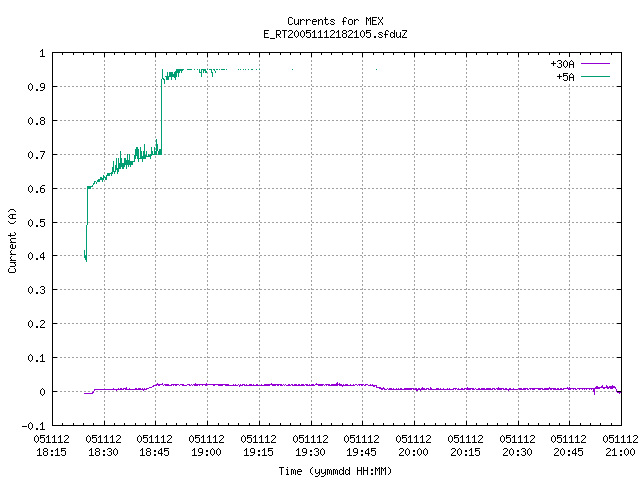Click the x-axis label 'Time (yymmdd HH:MM)'
This screenshot has width=640, height=480.
point(335,471)
